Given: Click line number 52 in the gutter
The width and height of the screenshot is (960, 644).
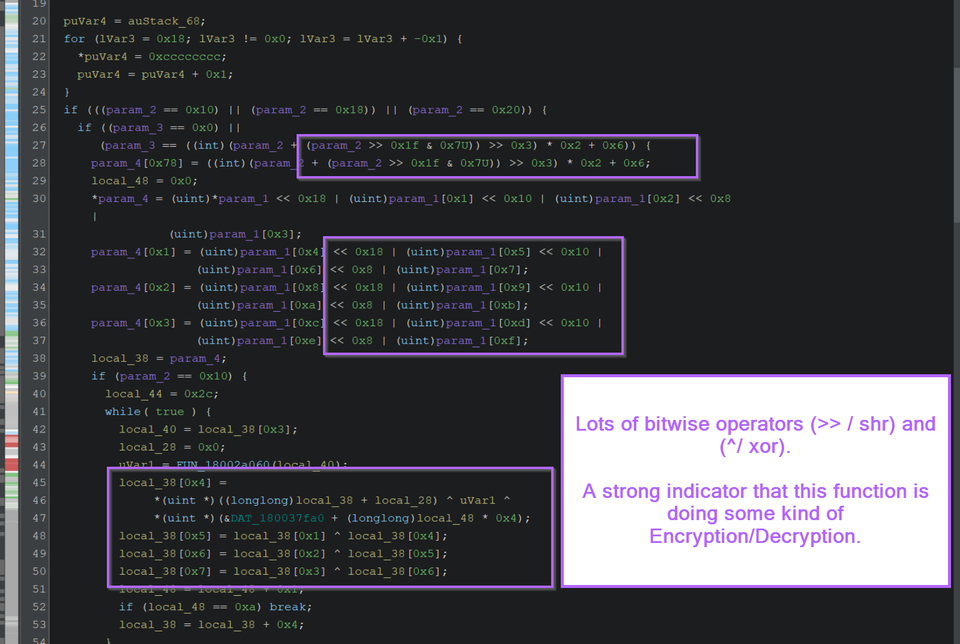Looking at the screenshot, I should [39, 607].
